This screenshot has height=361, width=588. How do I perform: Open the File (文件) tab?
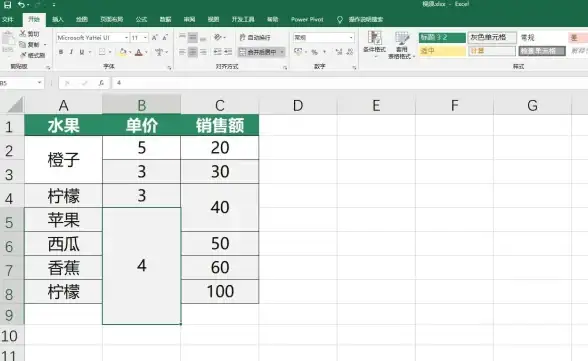[x=8, y=19]
